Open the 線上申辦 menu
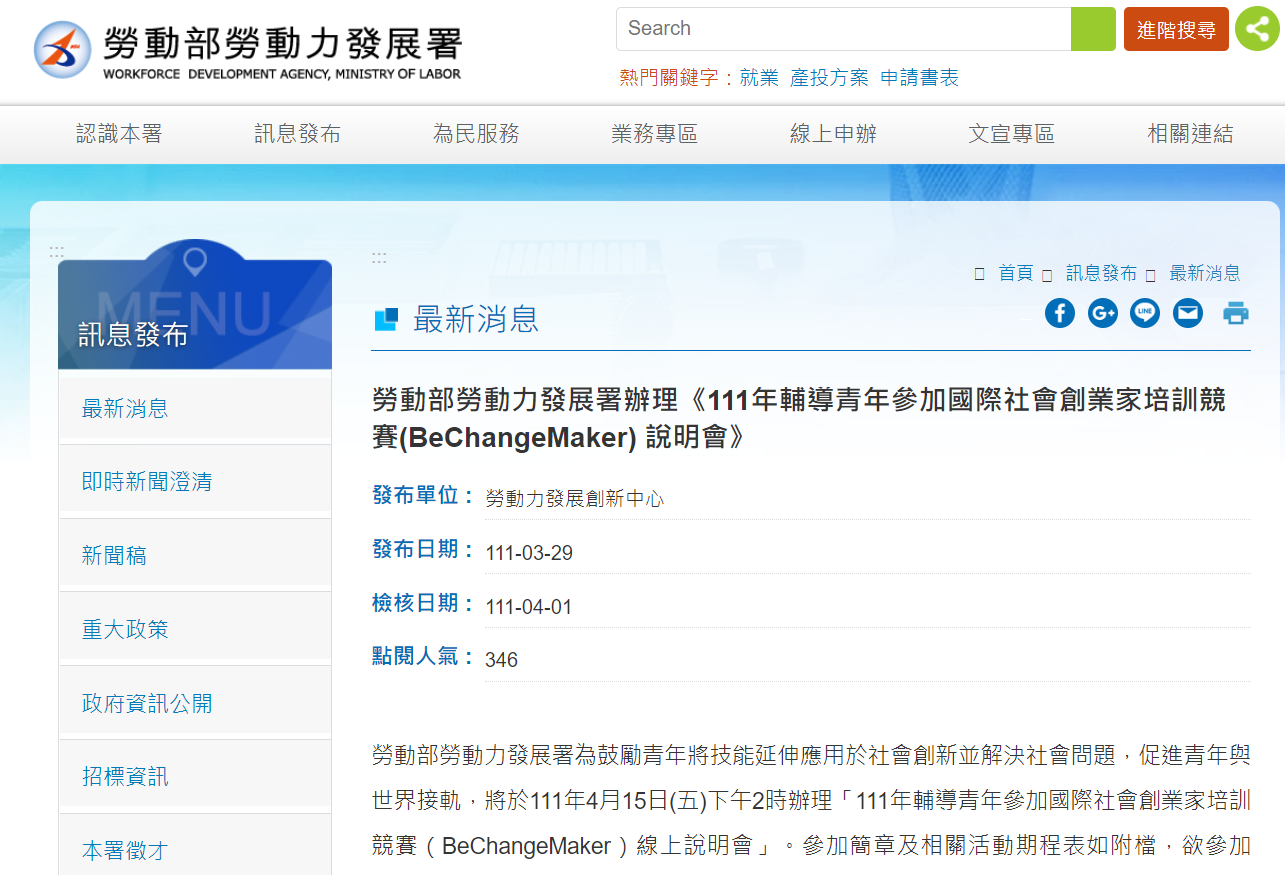This screenshot has width=1285, height=875. [833, 134]
